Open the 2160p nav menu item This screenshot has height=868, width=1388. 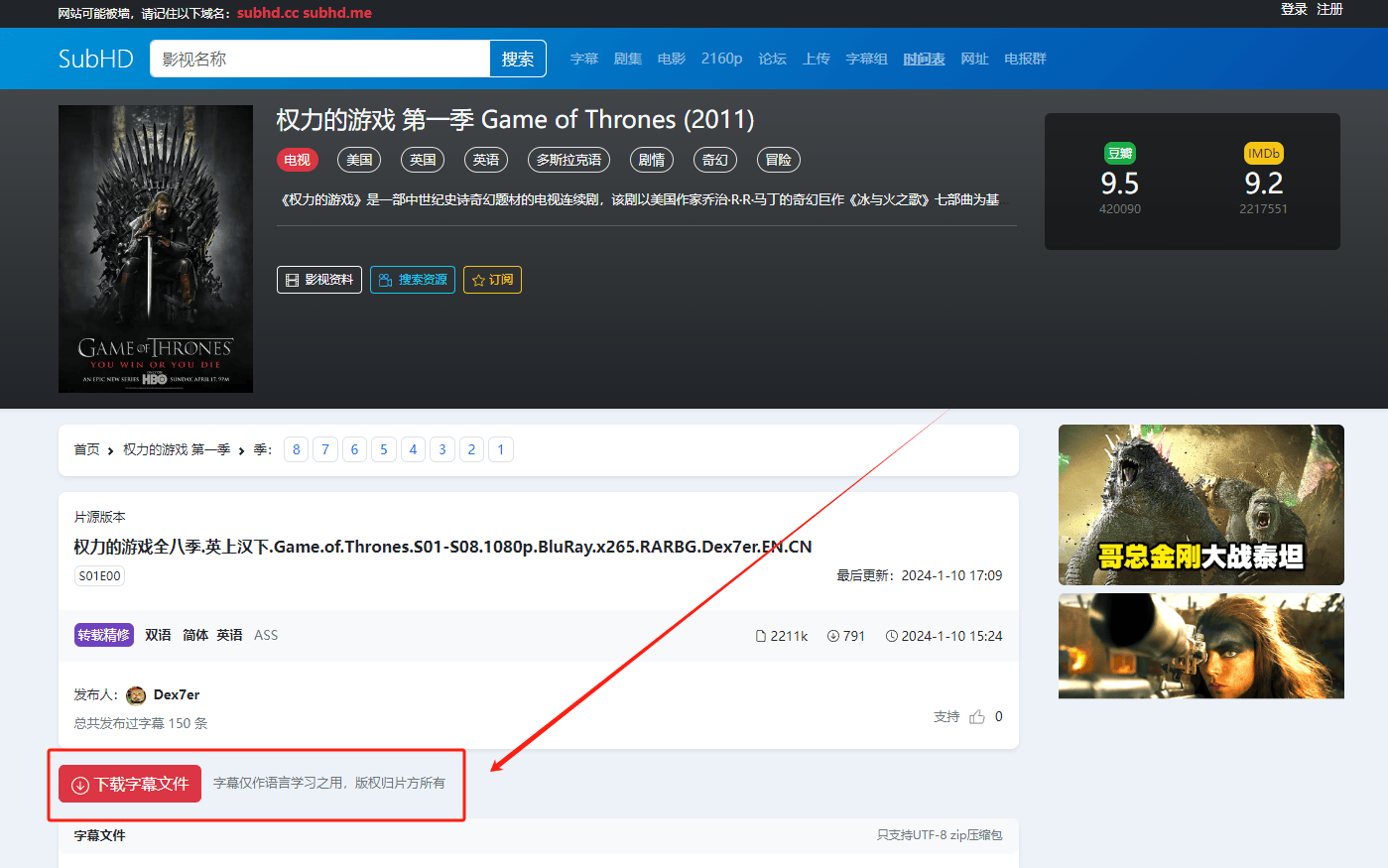721,59
